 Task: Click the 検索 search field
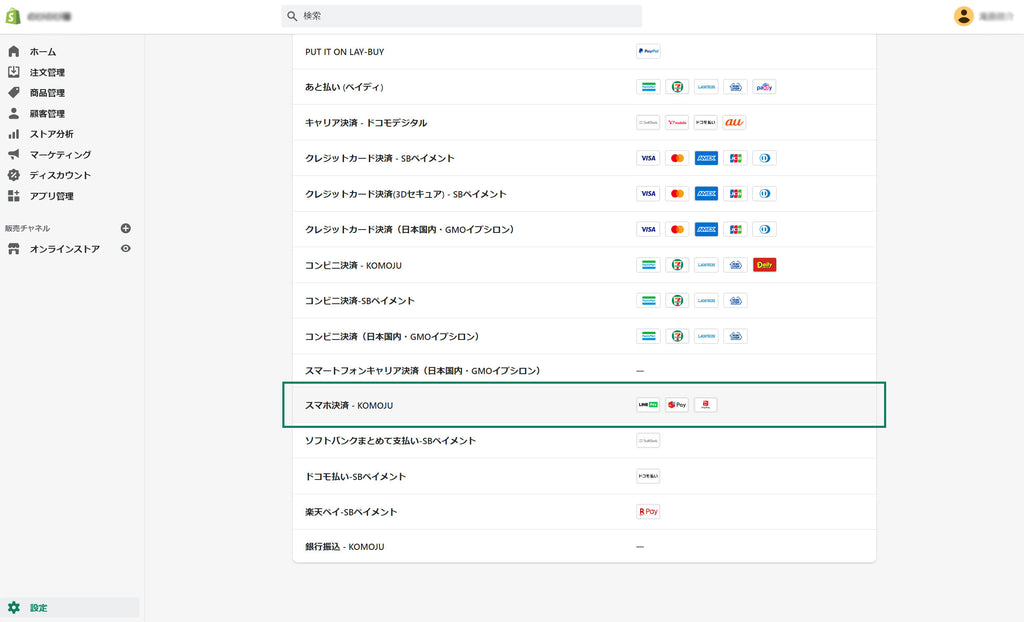tap(462, 17)
